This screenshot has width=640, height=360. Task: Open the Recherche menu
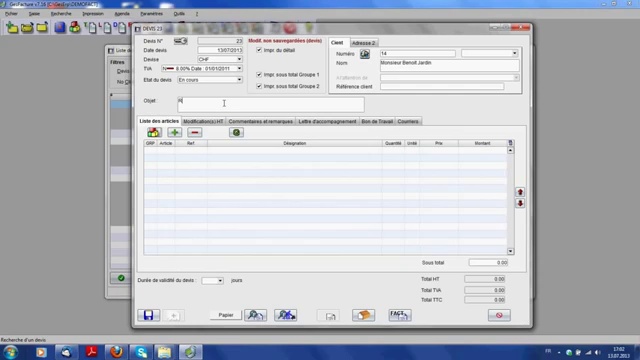[x=61, y=13]
